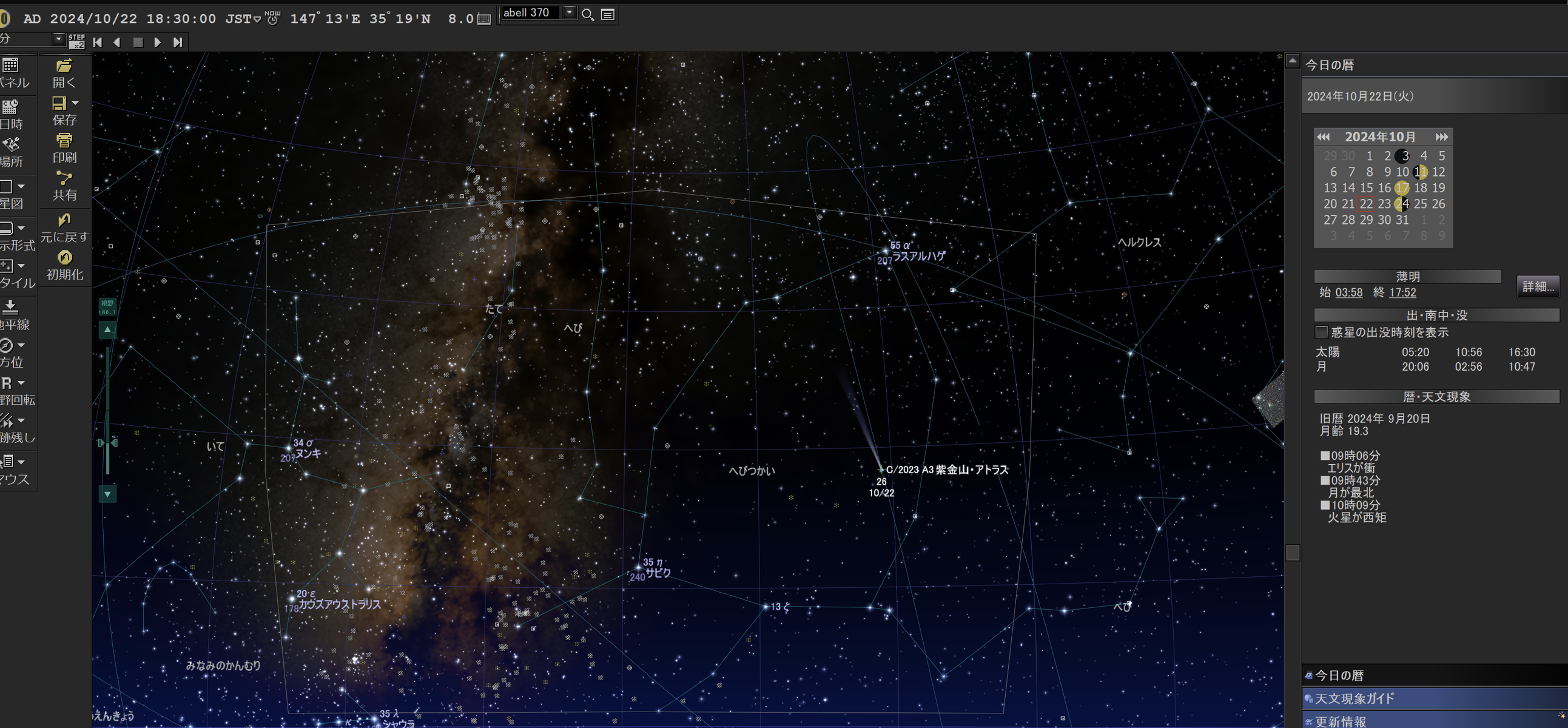This screenshot has height=728, width=1568.
Task: Play time animation forward
Action: tap(158, 42)
